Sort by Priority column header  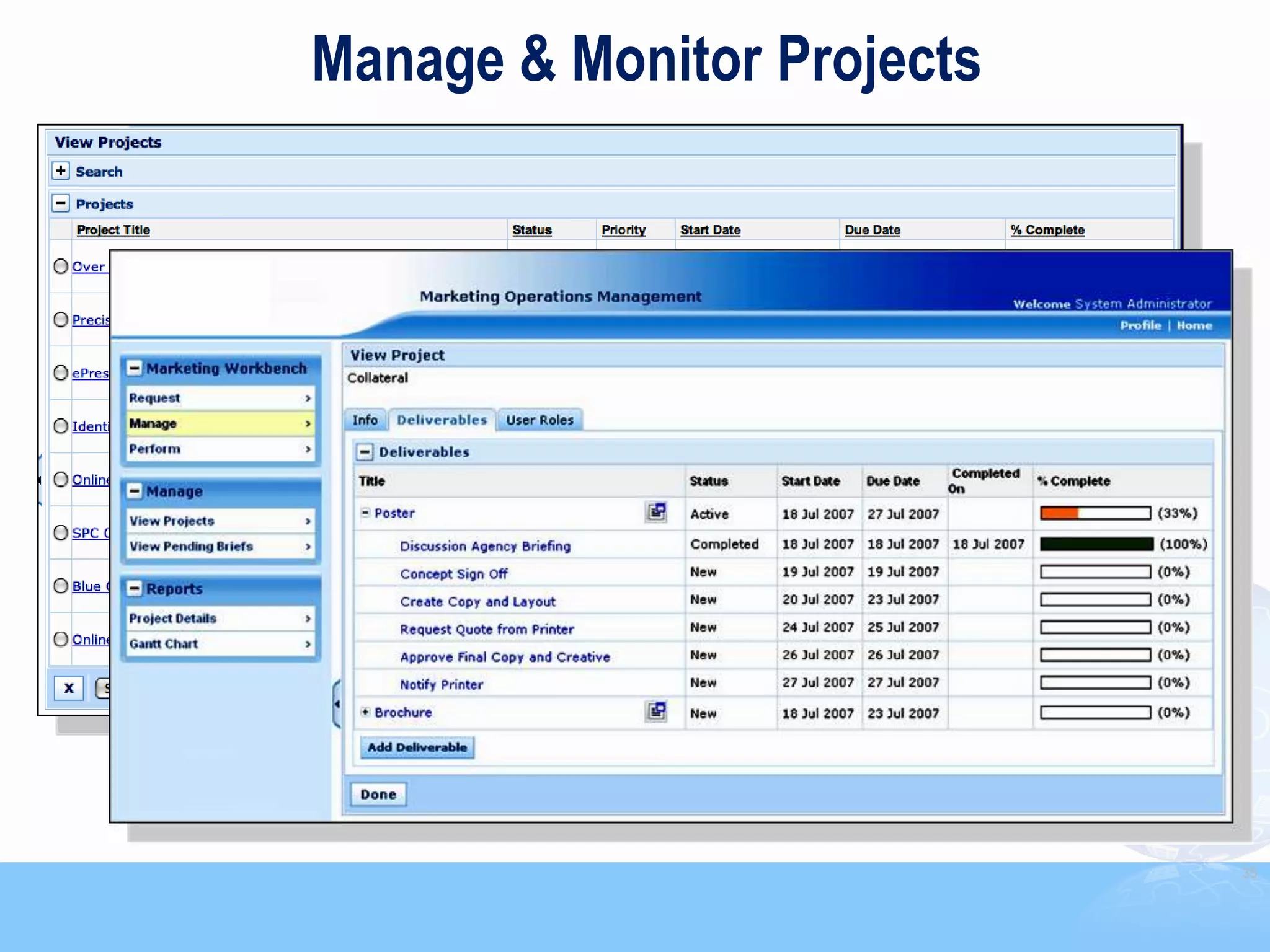623,230
